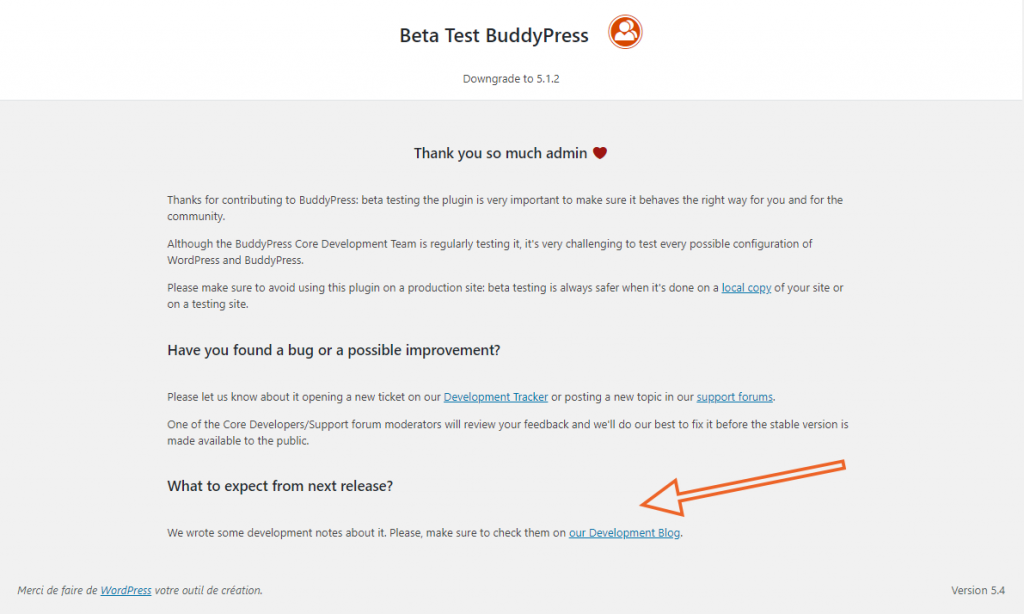Click the Thanks for contributing to BuddyPress paragraph
This screenshot has width=1024, height=614.
[505, 208]
